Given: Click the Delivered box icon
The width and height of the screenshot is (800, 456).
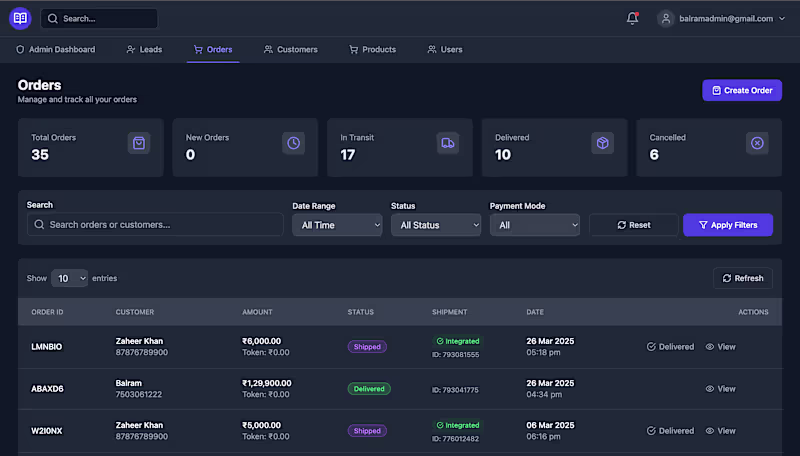Looking at the screenshot, I should pos(603,143).
